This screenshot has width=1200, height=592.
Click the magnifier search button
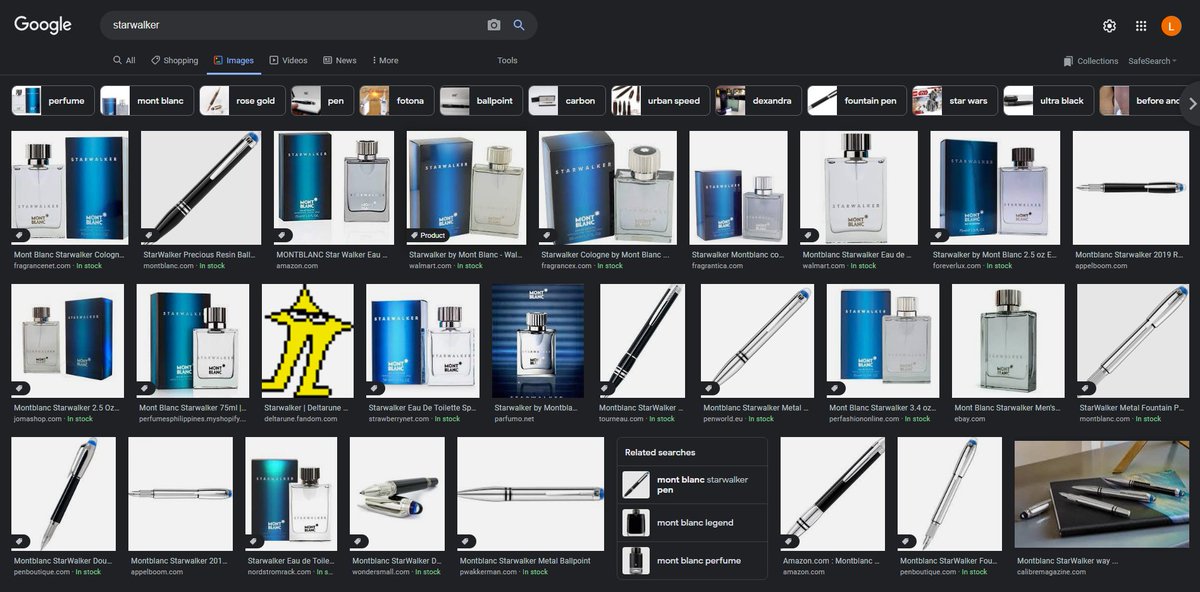[x=519, y=25]
